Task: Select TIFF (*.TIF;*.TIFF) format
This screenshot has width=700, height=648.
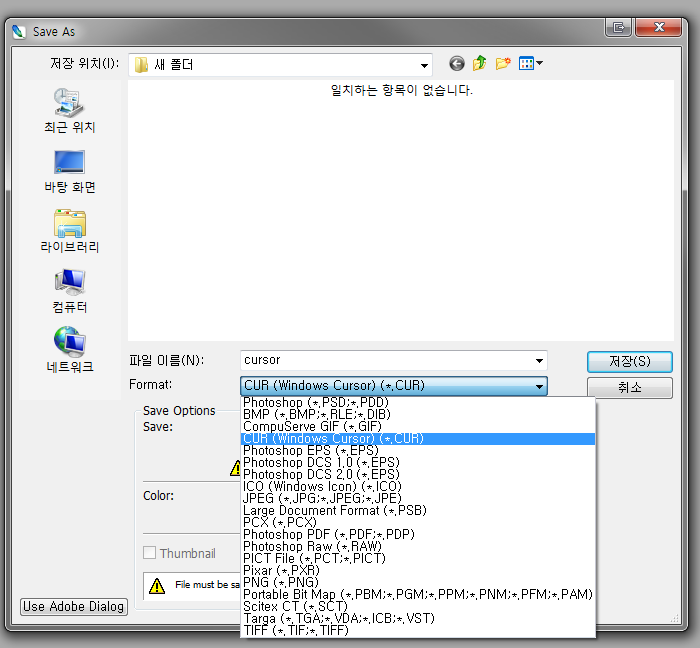Action: tap(418, 631)
